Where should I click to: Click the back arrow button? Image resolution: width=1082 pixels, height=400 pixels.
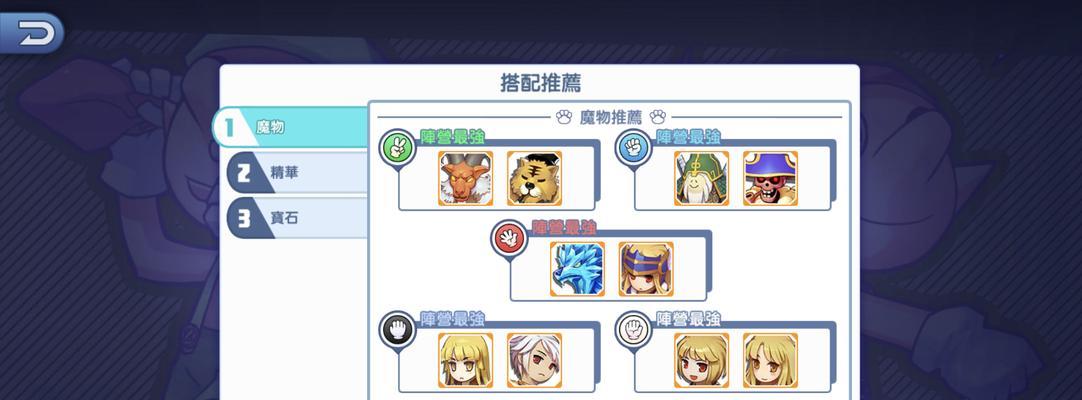31,32
